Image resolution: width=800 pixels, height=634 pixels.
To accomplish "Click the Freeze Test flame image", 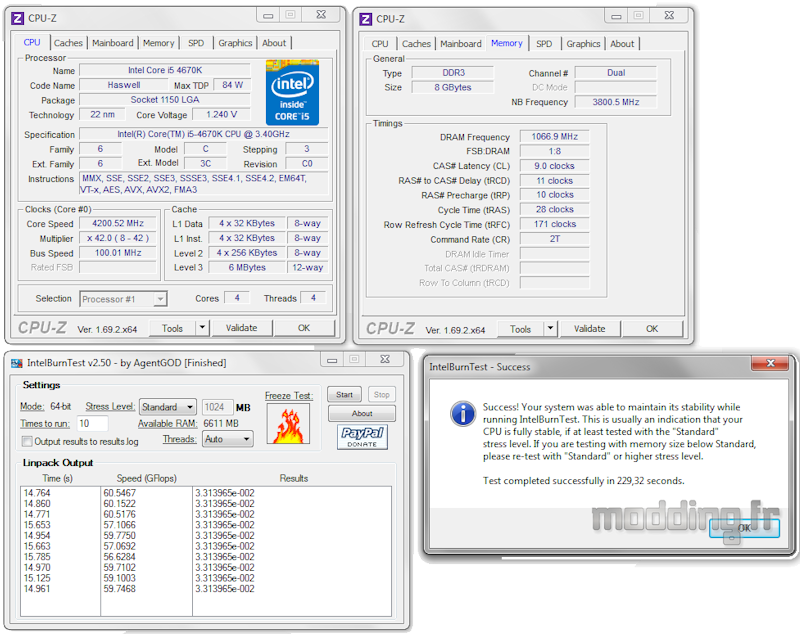I will point(288,423).
